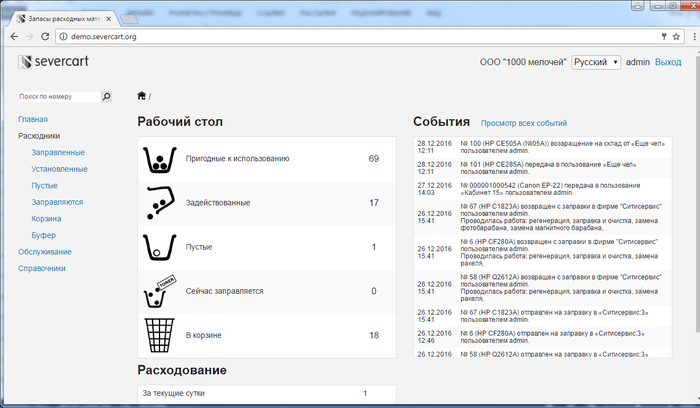Click the severcart logo
This screenshot has height=408, width=700.
[x=54, y=62]
